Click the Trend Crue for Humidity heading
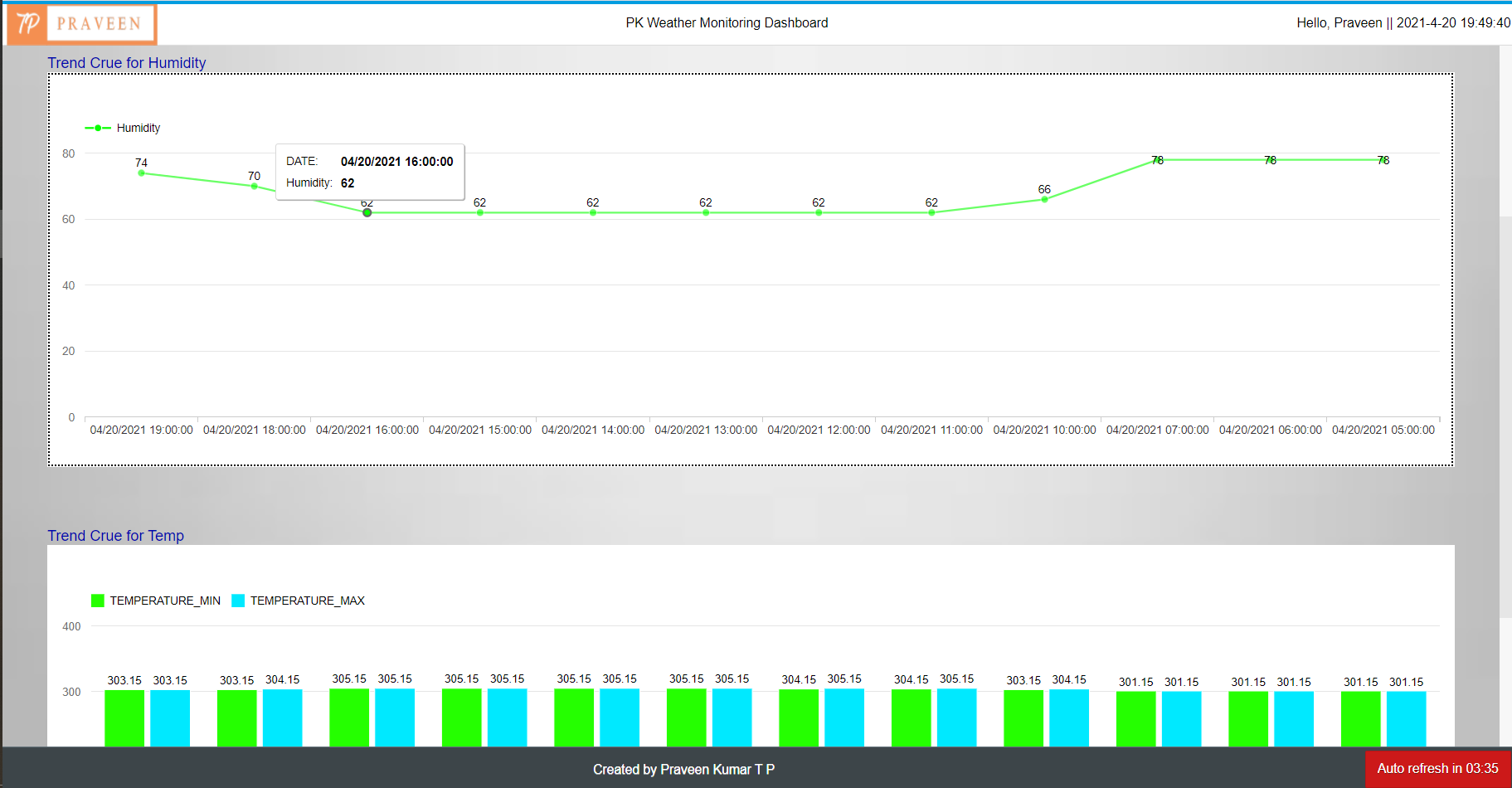1512x788 pixels. tap(127, 63)
